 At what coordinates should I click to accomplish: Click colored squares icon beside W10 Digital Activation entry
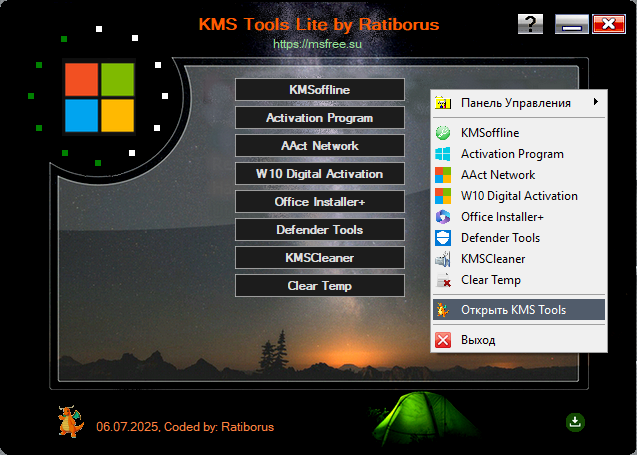pos(443,196)
